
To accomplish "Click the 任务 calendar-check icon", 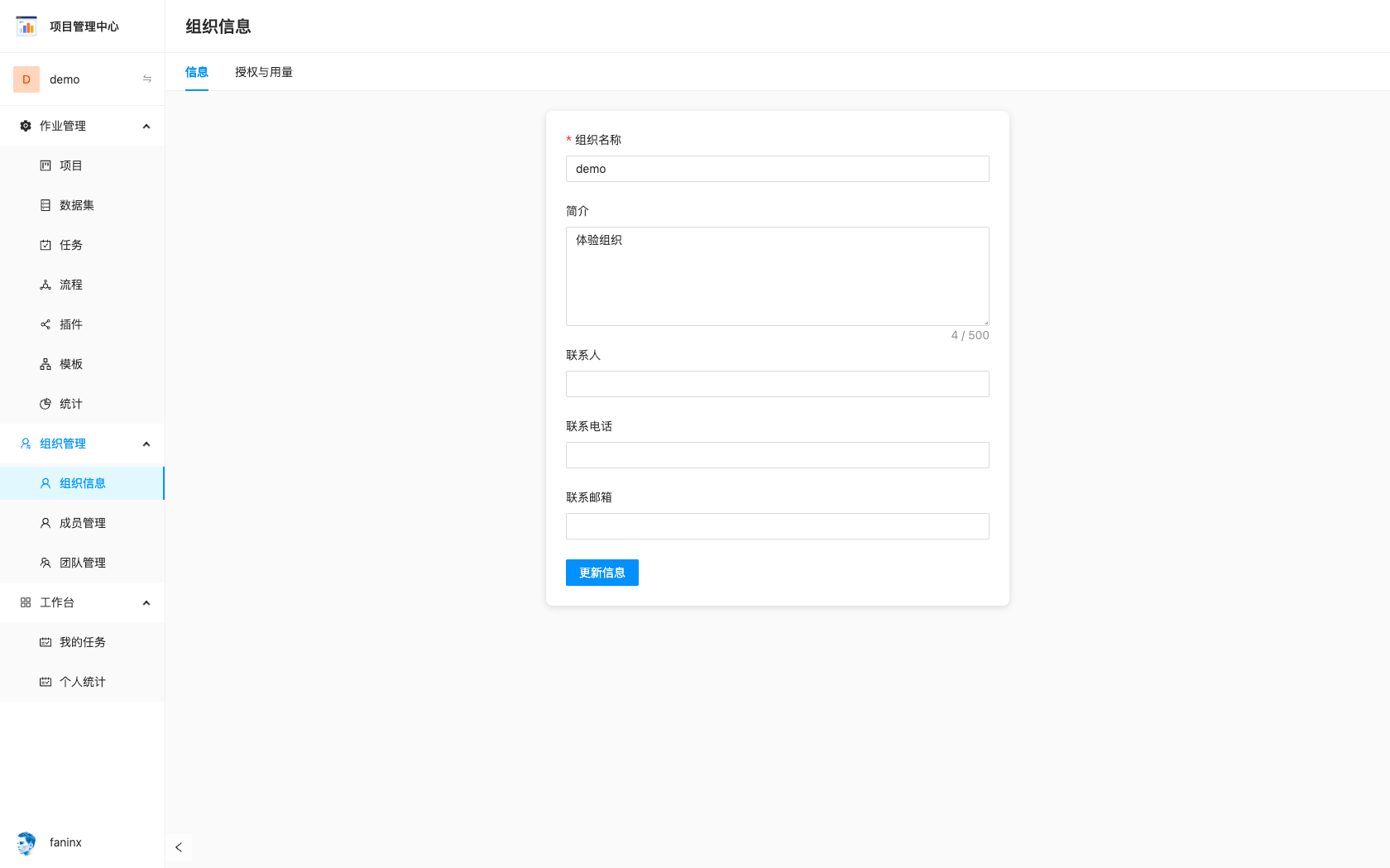I will (46, 245).
